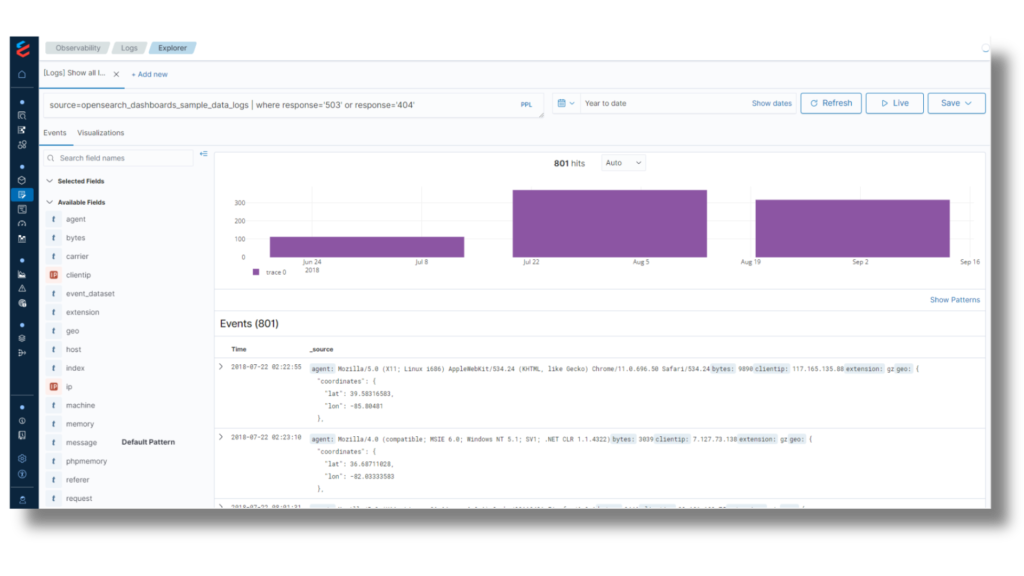
Task: Open the Logs breadcrumb
Action: coord(128,47)
